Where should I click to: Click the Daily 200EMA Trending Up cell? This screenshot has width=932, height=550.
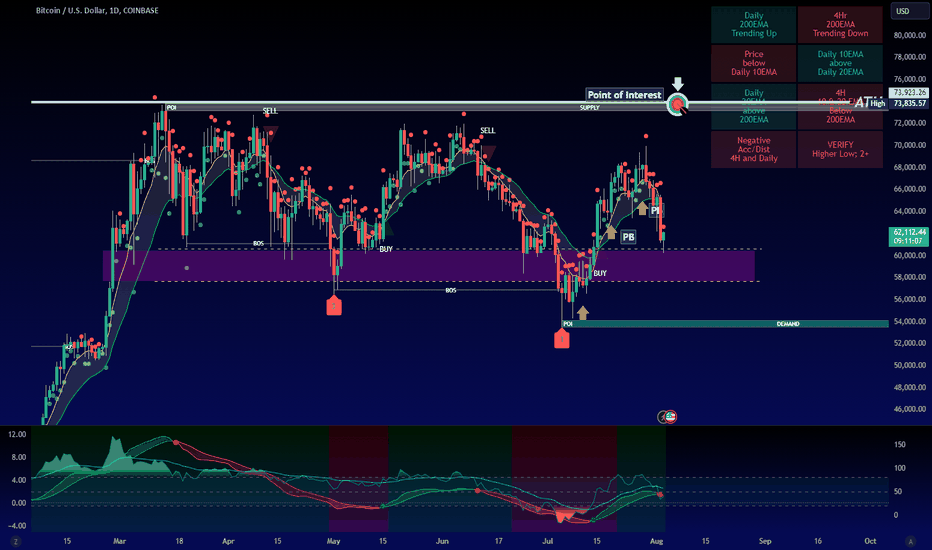tap(754, 24)
